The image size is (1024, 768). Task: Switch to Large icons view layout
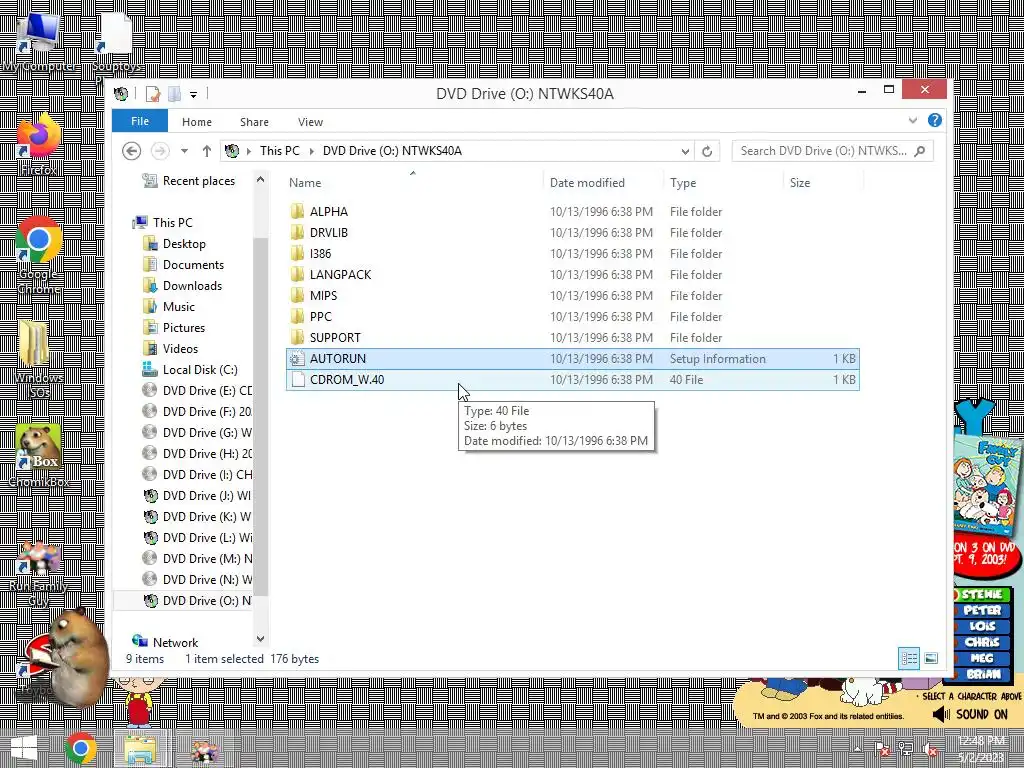[x=931, y=658]
